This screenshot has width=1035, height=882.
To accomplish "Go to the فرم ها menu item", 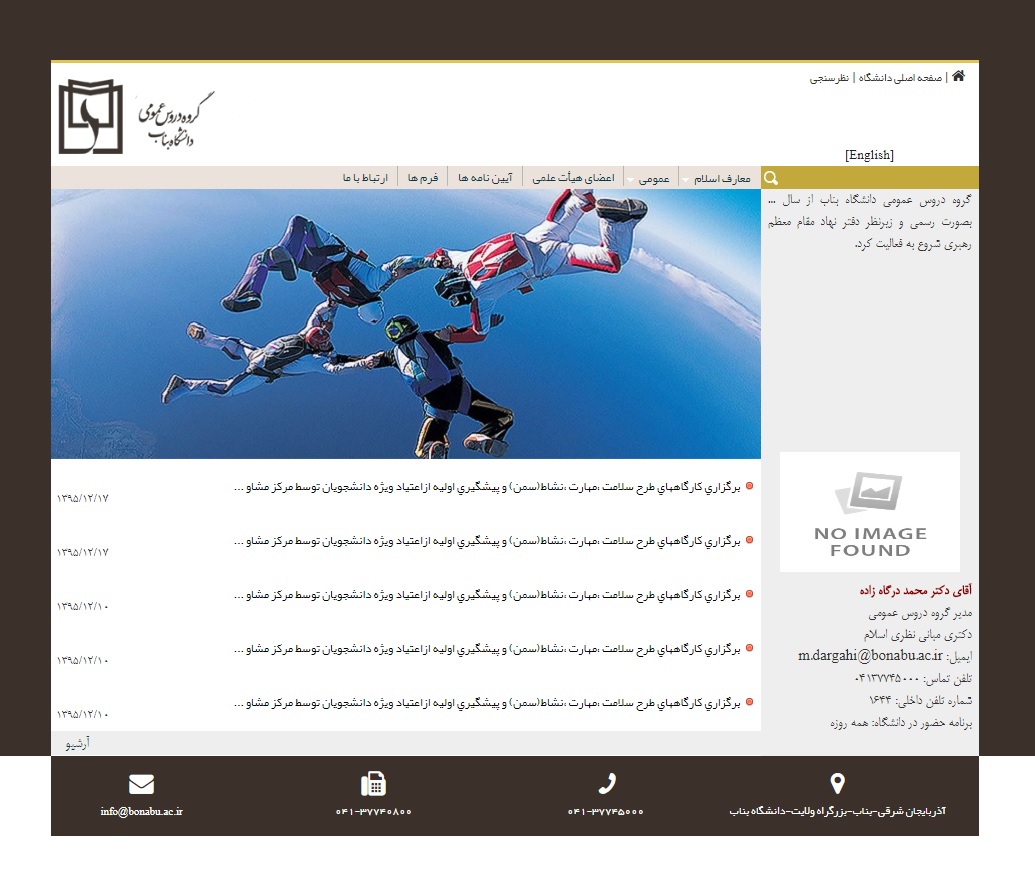I will 423,178.
